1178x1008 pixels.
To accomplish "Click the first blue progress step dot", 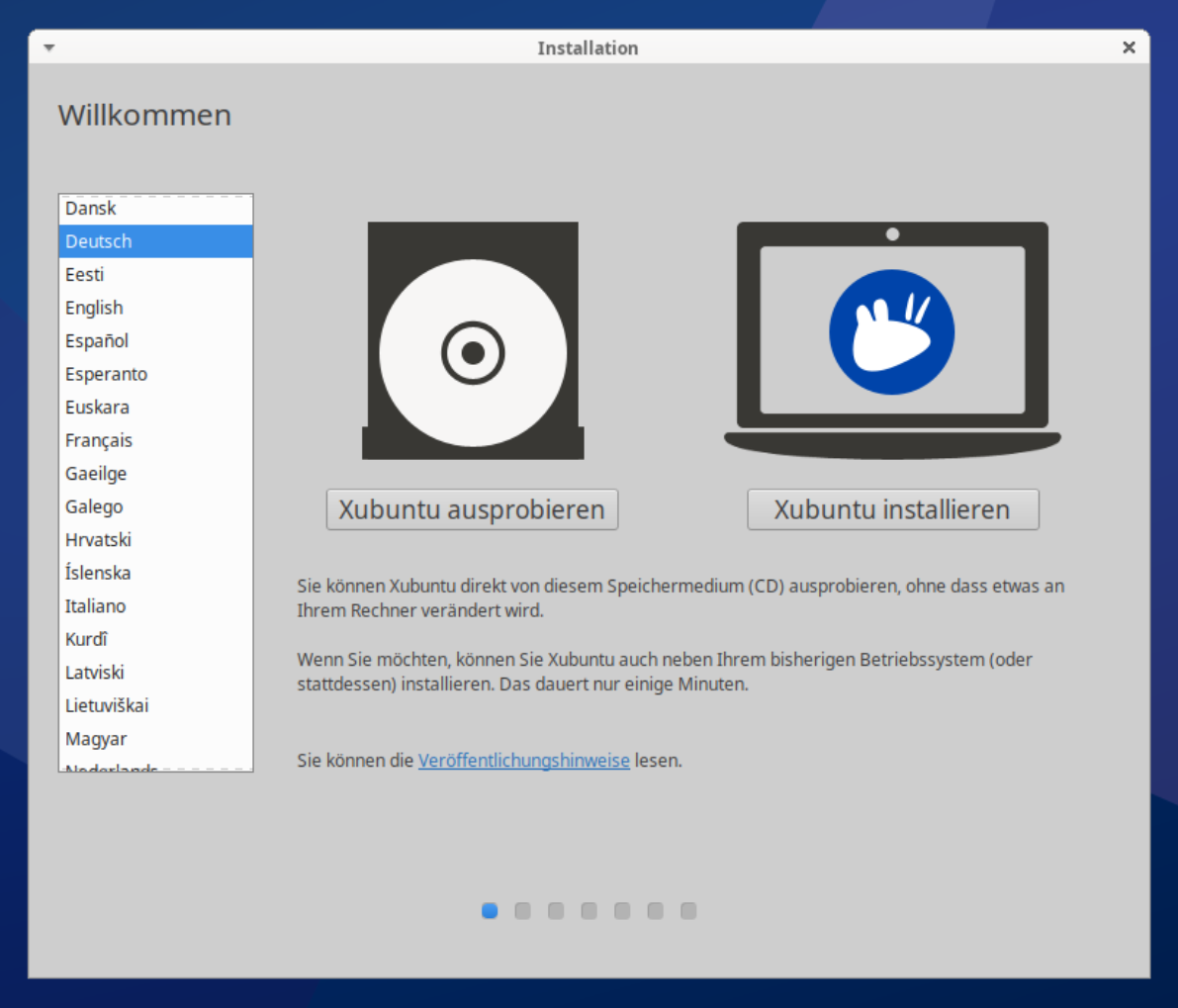I will click(x=490, y=910).
